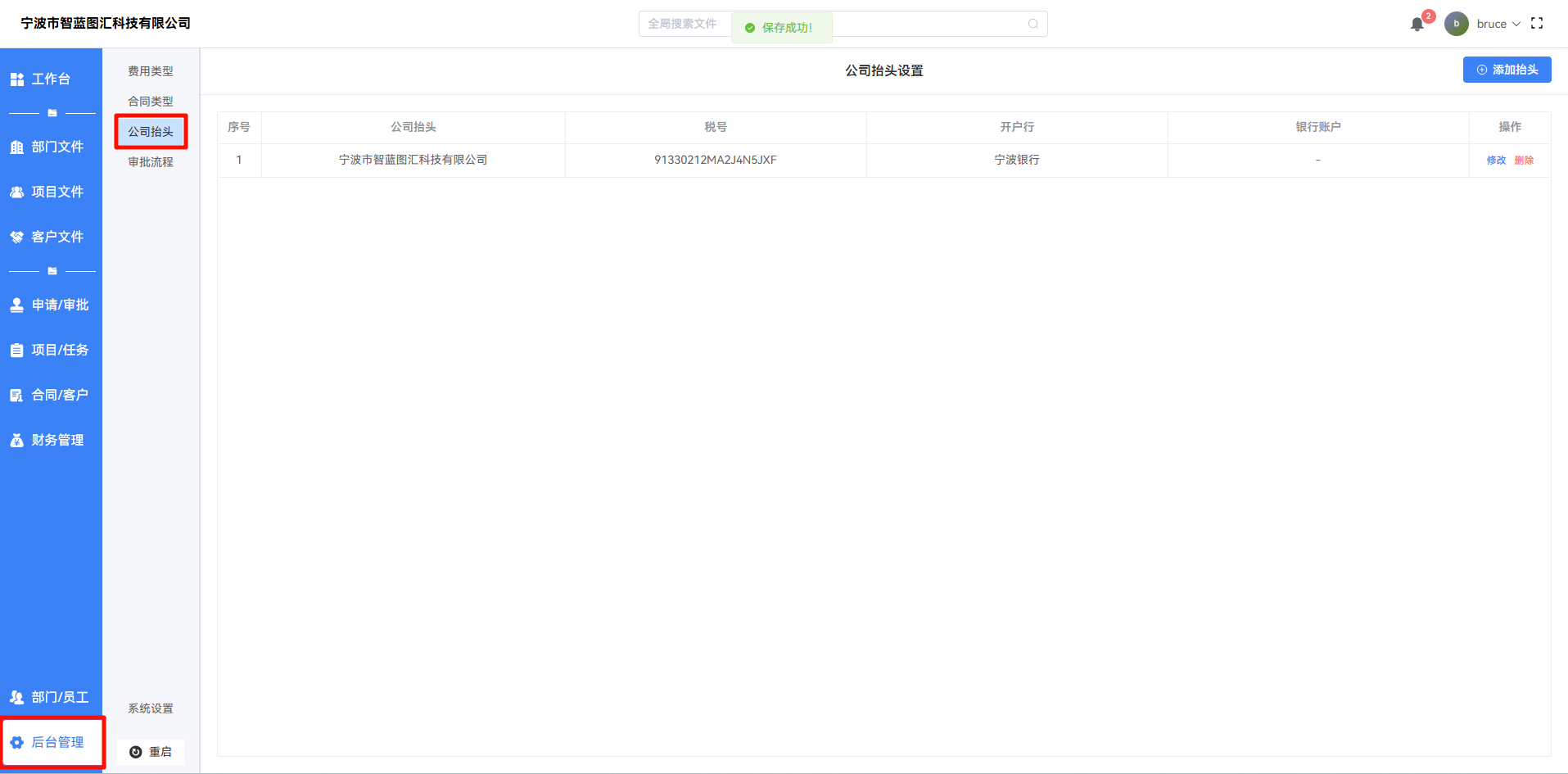The height and width of the screenshot is (774, 1568).
Task: Toggle fullscreen mode icon
Action: 1537,24
